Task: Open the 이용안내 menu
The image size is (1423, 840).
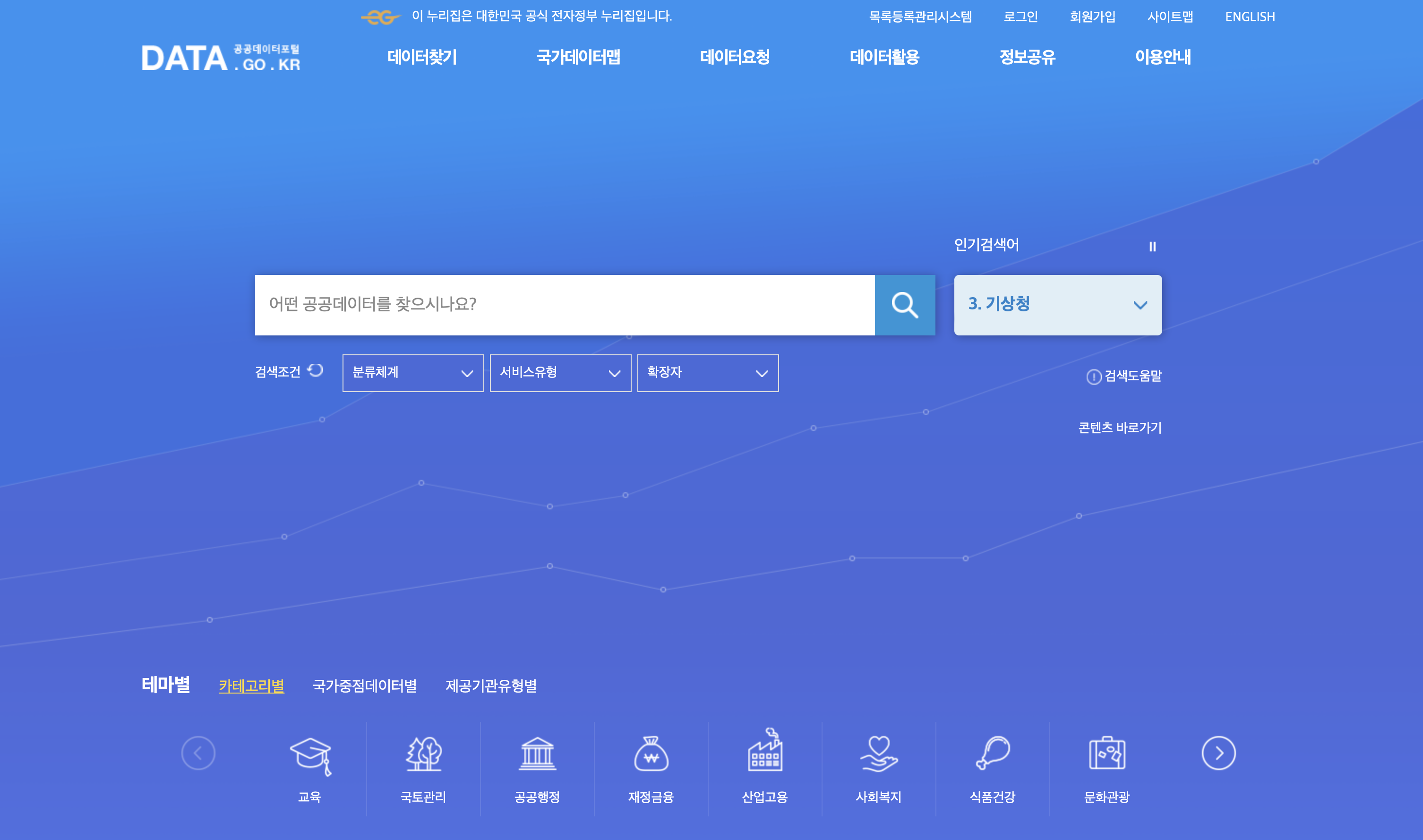Action: click(1163, 57)
